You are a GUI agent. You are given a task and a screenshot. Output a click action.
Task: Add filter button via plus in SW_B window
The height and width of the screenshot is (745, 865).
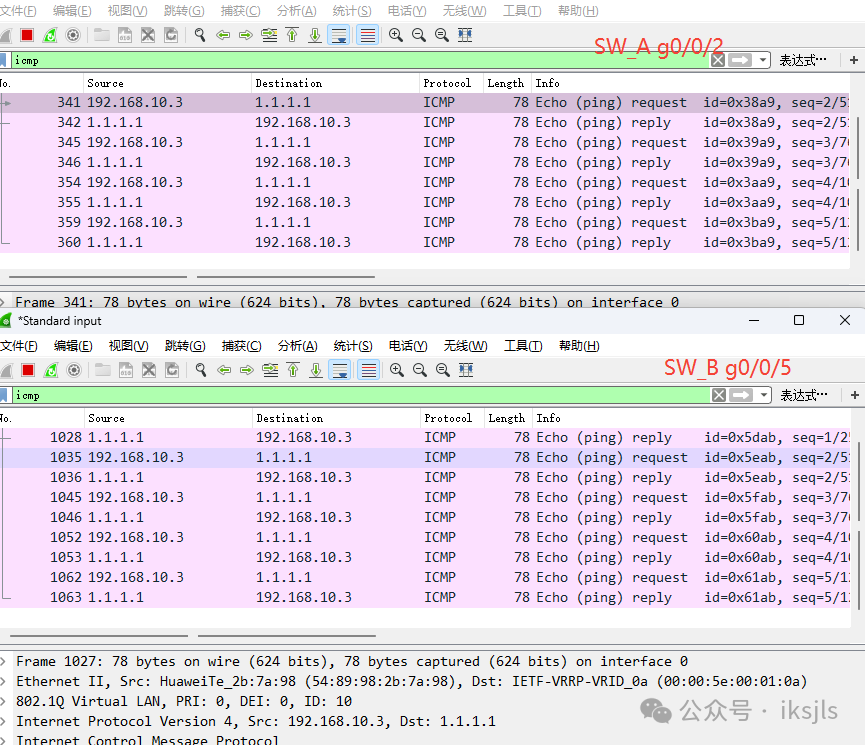pos(855,395)
